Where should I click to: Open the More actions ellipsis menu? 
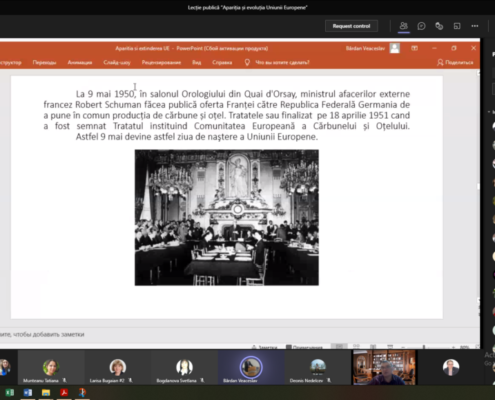475,26
